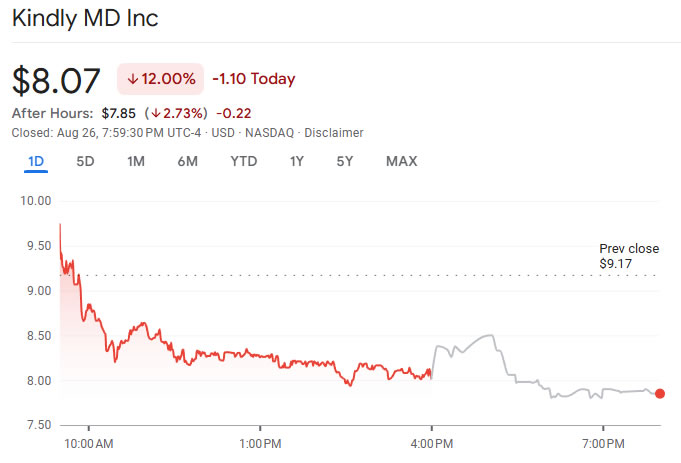Switch to the 5D chart tab
The image size is (681, 463).
click(x=85, y=161)
